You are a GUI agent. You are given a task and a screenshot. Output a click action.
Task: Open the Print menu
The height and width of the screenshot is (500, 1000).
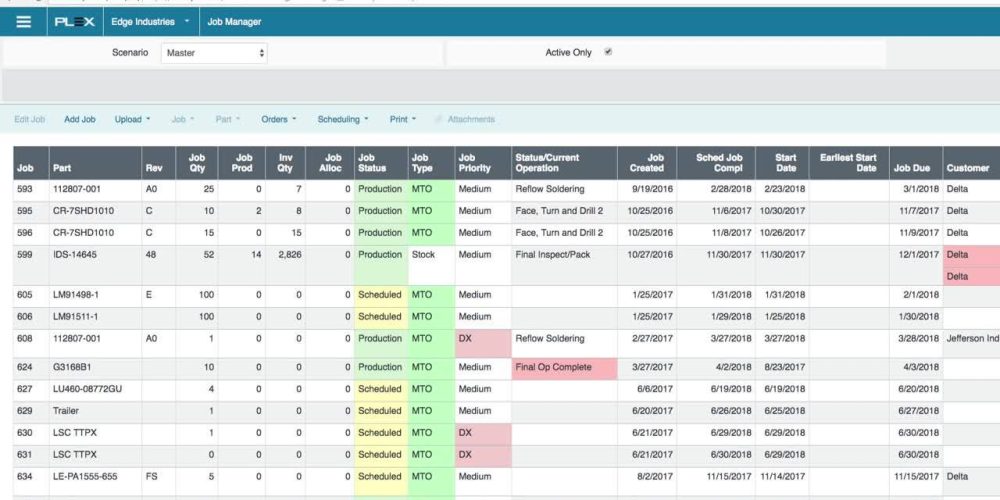[403, 119]
